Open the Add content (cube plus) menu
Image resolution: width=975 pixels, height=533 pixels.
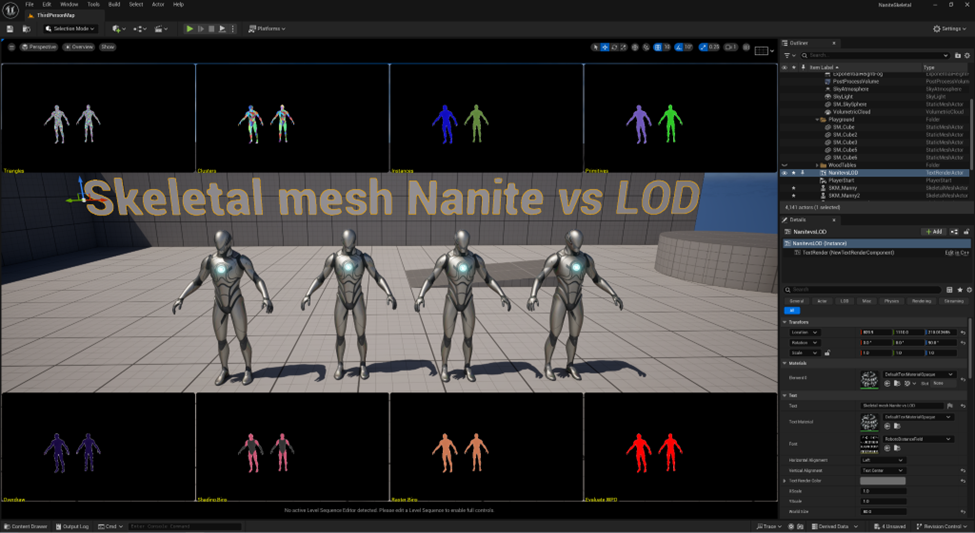point(118,29)
